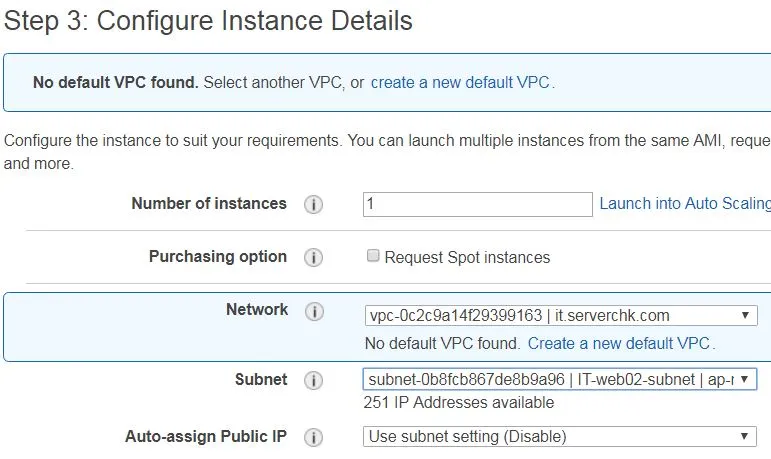
Task: Click the Network field label
Action: 257,309
